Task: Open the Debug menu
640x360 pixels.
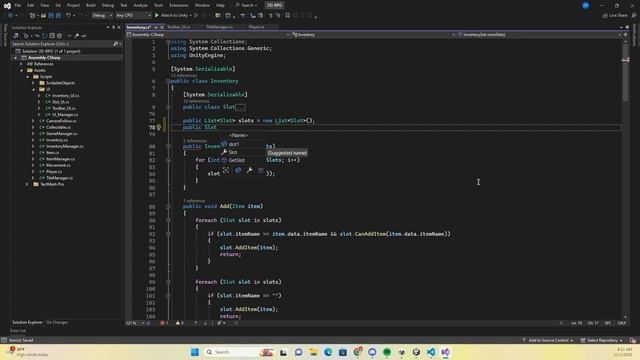Action: coord(108,5)
